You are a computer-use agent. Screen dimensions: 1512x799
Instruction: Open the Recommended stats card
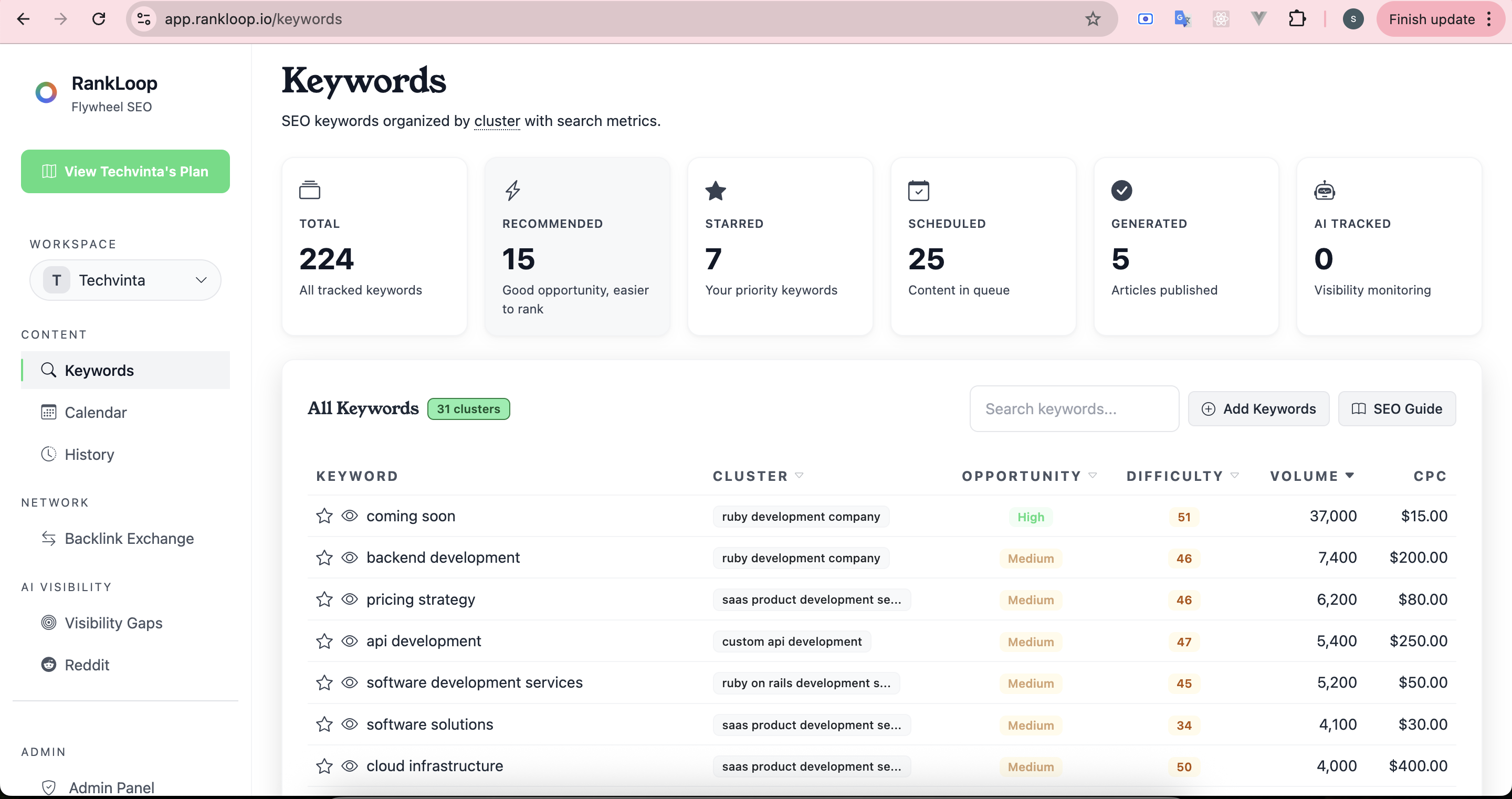pos(577,246)
